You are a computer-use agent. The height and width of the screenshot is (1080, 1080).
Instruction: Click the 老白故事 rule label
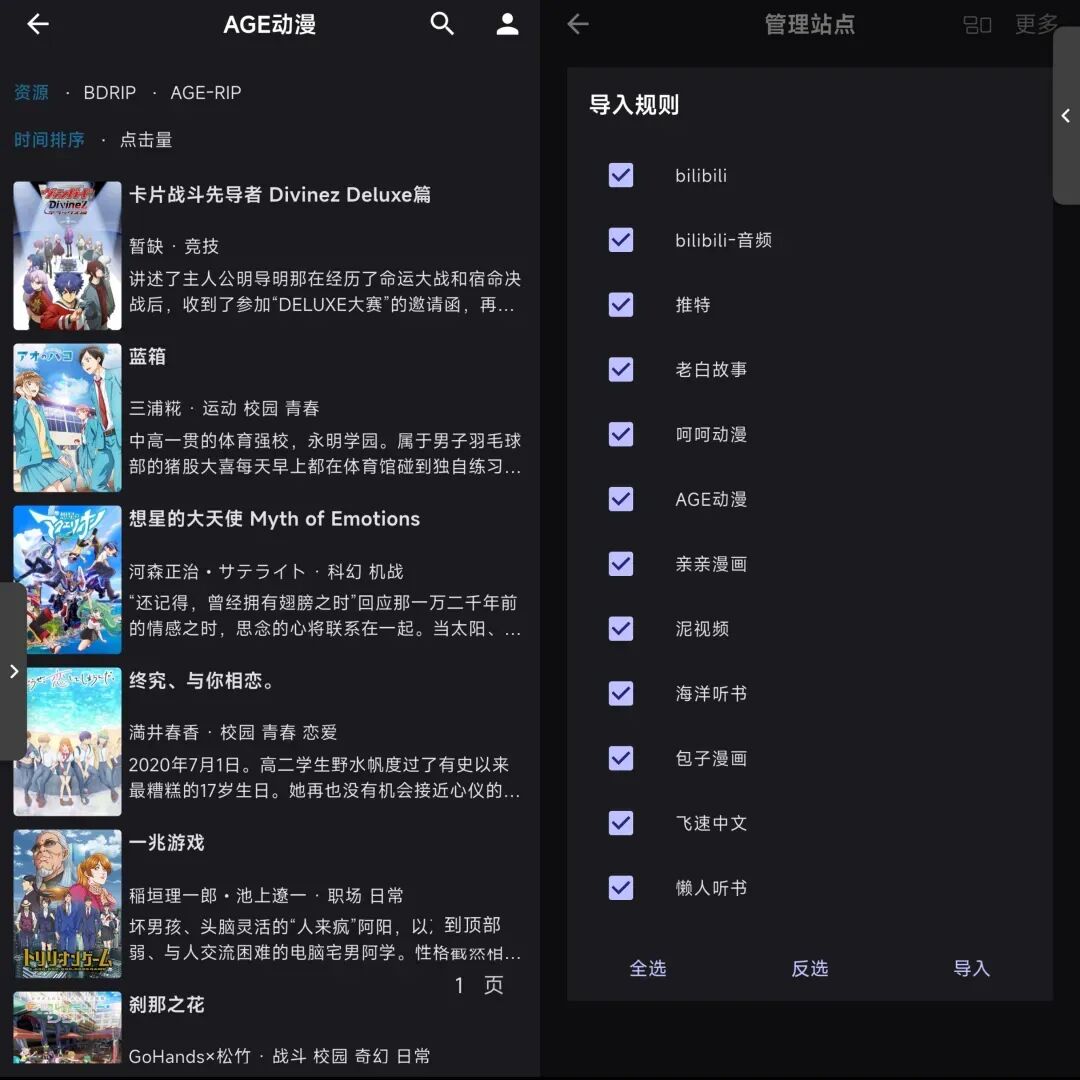click(711, 370)
